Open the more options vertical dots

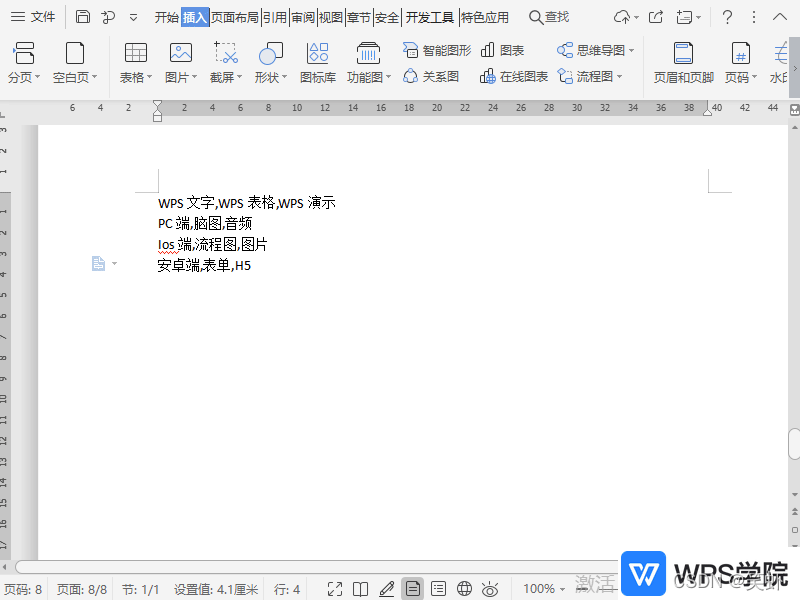[x=754, y=17]
